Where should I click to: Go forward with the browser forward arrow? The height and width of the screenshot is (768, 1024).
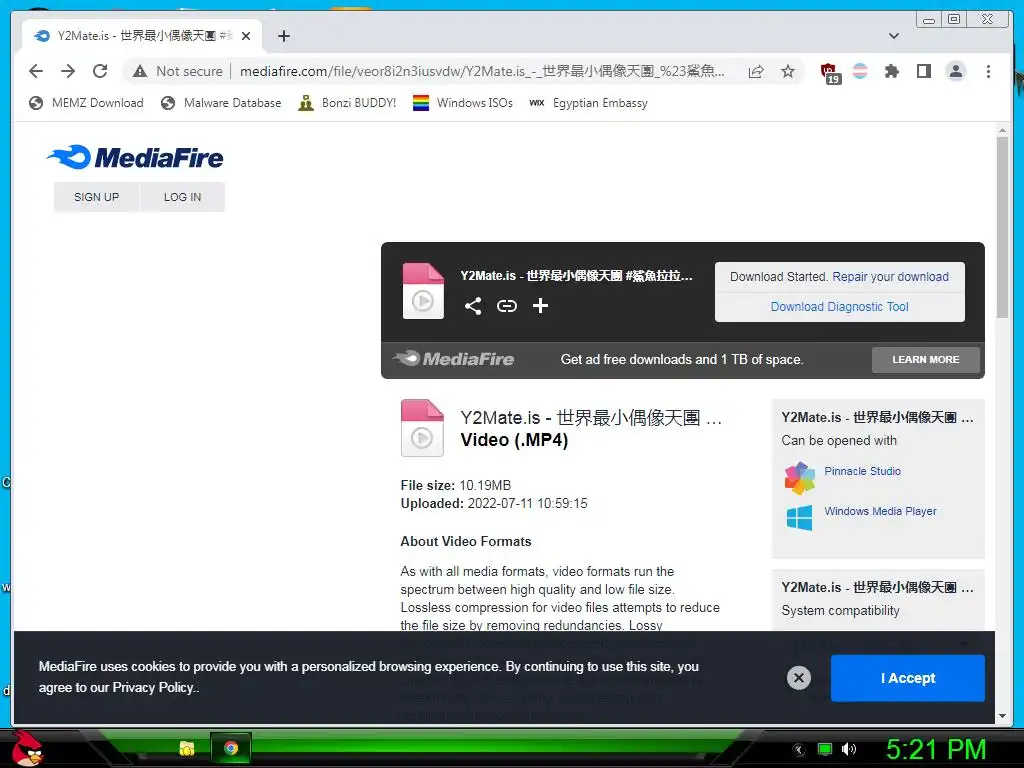68,71
